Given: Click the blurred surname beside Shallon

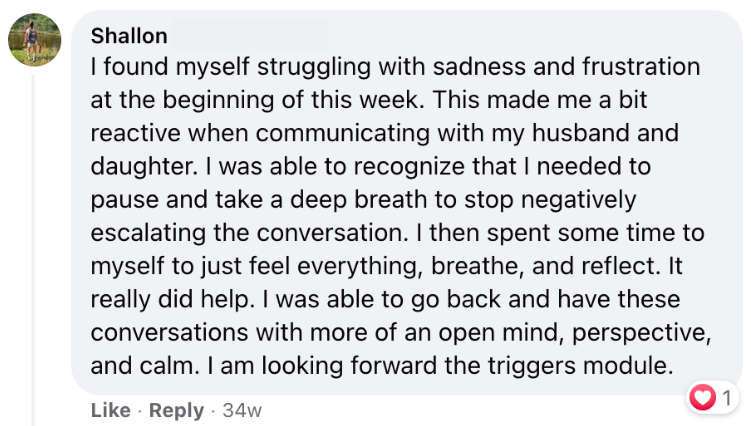Looking at the screenshot, I should [250, 35].
